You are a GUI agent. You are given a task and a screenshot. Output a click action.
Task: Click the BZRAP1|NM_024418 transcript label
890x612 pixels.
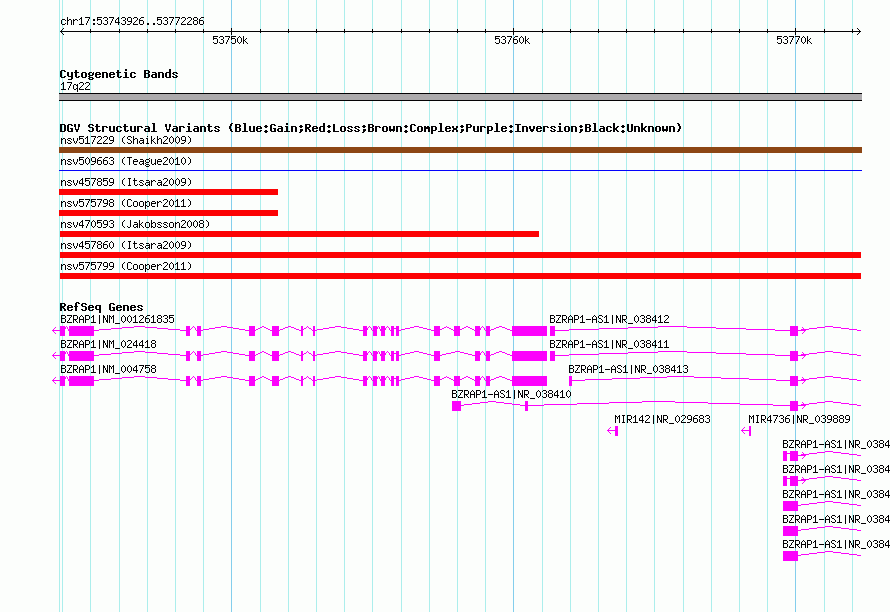[x=108, y=345]
